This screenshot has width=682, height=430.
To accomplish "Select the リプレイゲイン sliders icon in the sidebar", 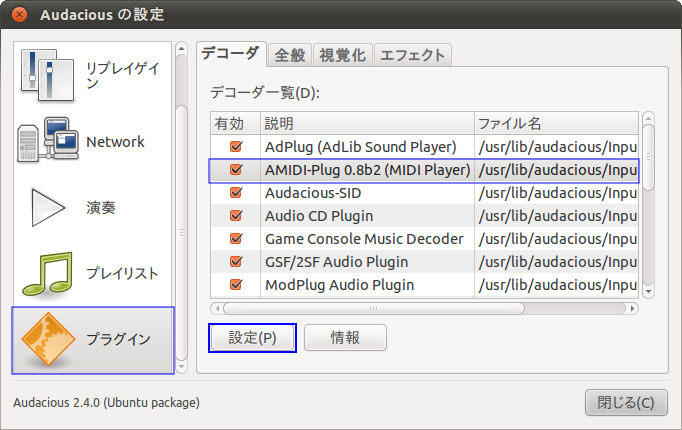I will pyautogui.click(x=48, y=76).
